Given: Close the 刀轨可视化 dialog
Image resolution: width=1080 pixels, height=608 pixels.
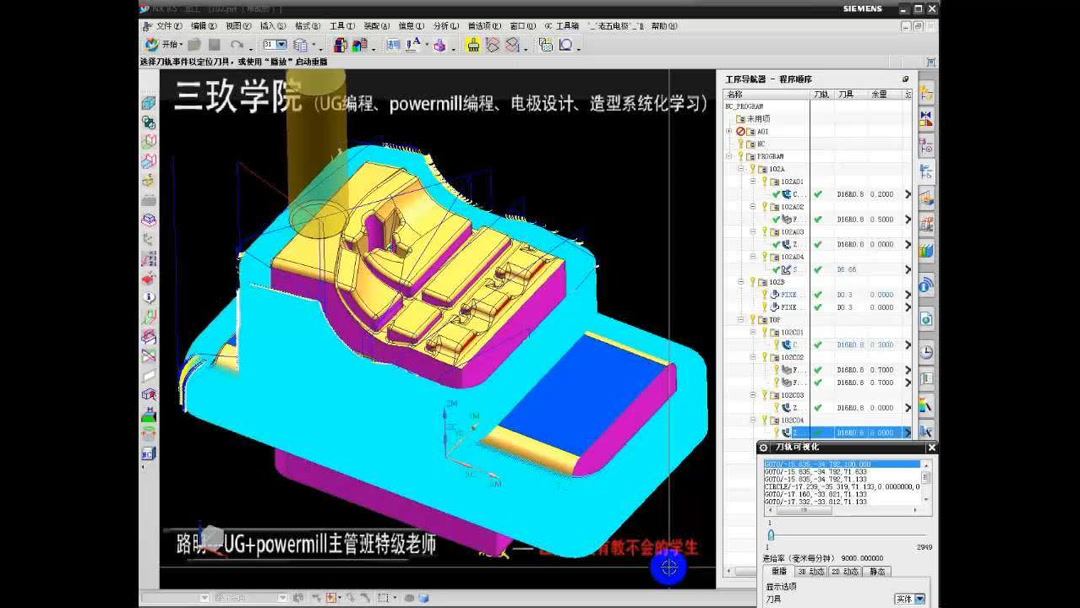Looking at the screenshot, I should click(x=933, y=447).
